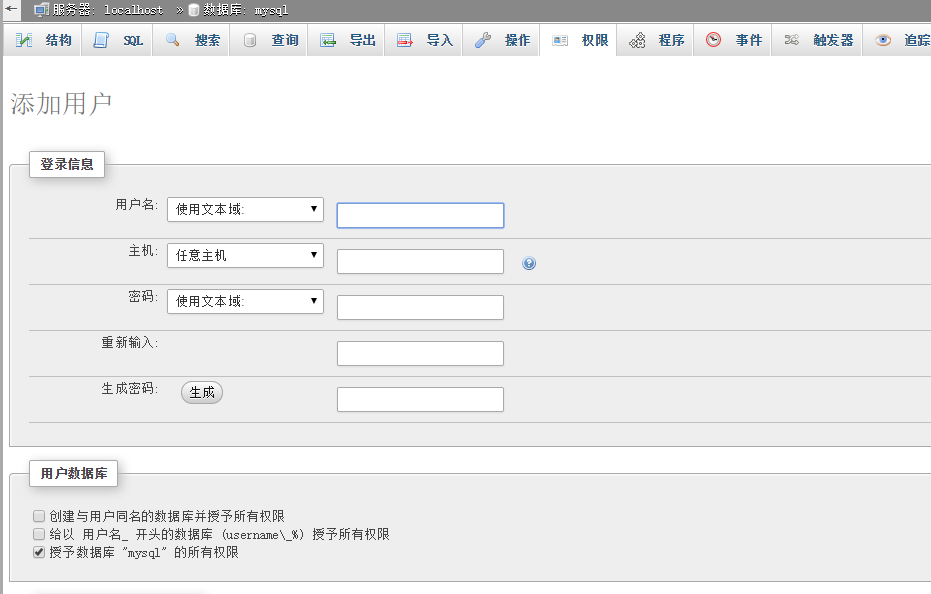Click the 搜索 magnifier icon

[173, 40]
